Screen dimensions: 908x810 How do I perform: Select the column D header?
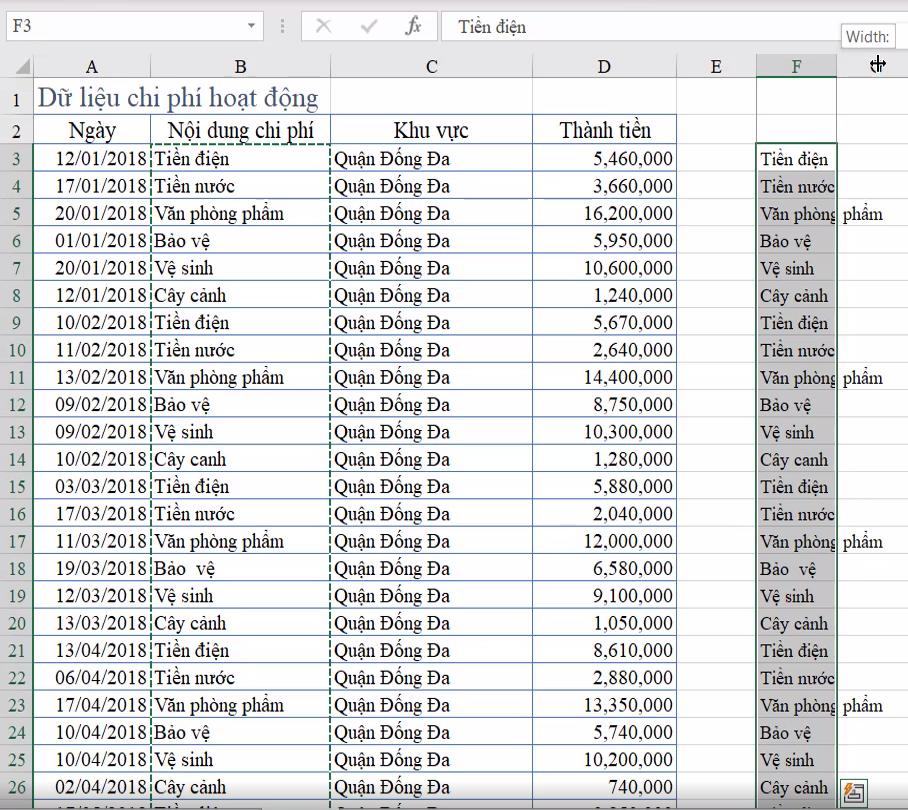coord(603,64)
